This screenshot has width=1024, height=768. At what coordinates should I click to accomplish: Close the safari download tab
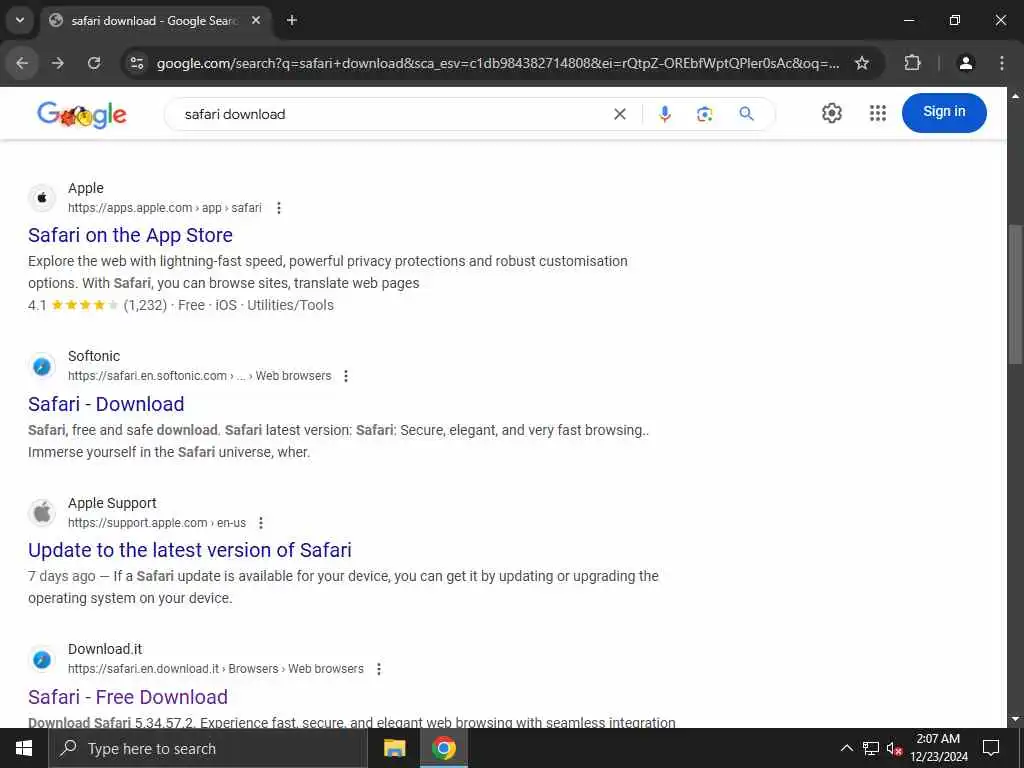click(x=256, y=20)
